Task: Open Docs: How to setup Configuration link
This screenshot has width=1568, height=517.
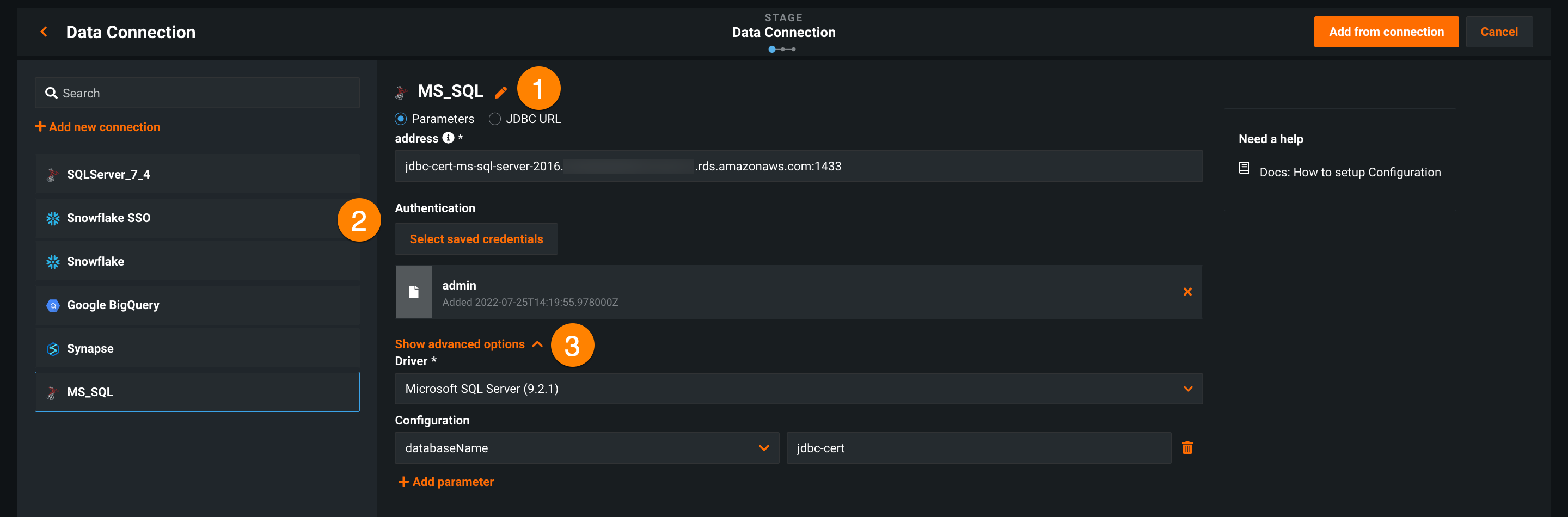Action: [1350, 172]
